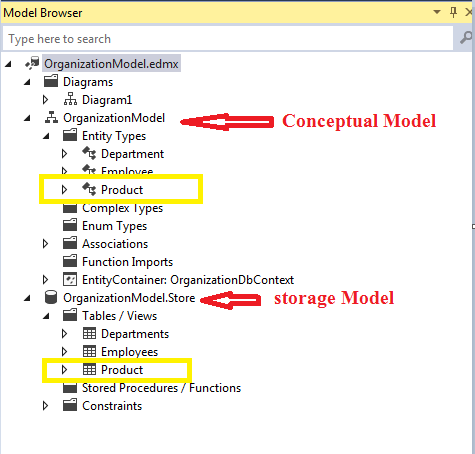Pin the Model Browser panel
Screen dimensions: 475x454
point(453,12)
